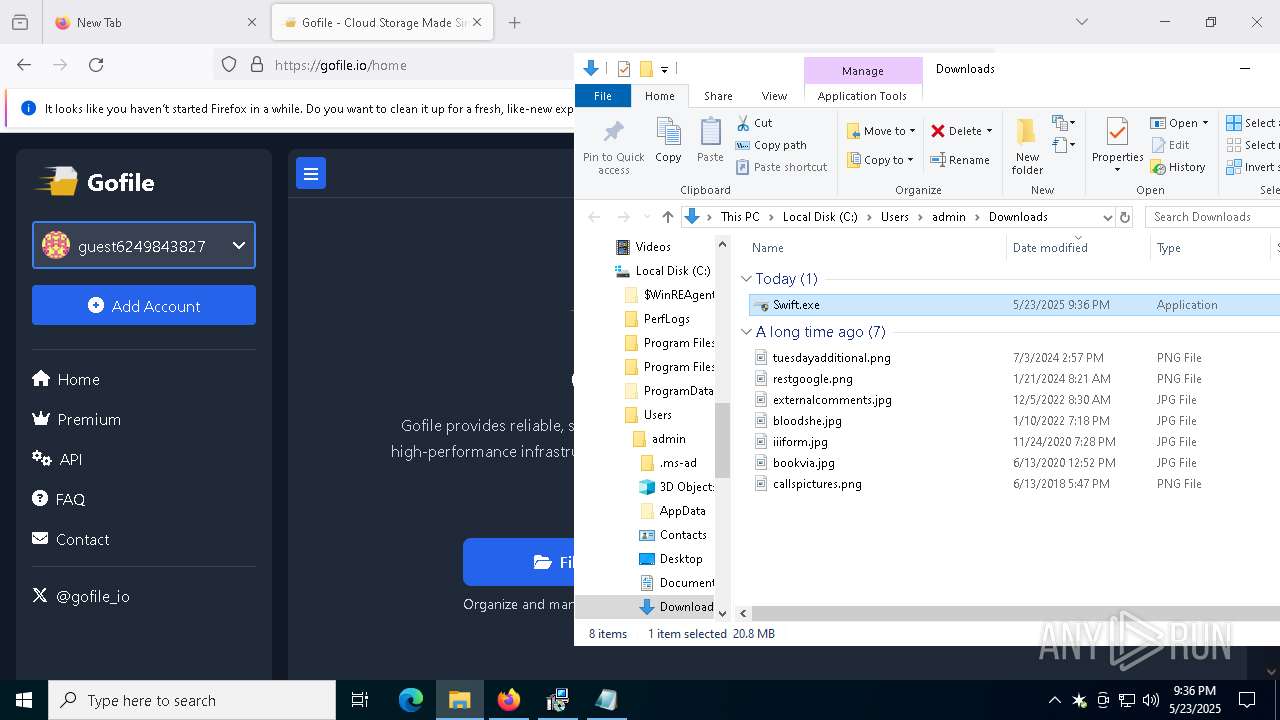
Task: Select Videos in the navigation tree
Action: tap(643, 247)
